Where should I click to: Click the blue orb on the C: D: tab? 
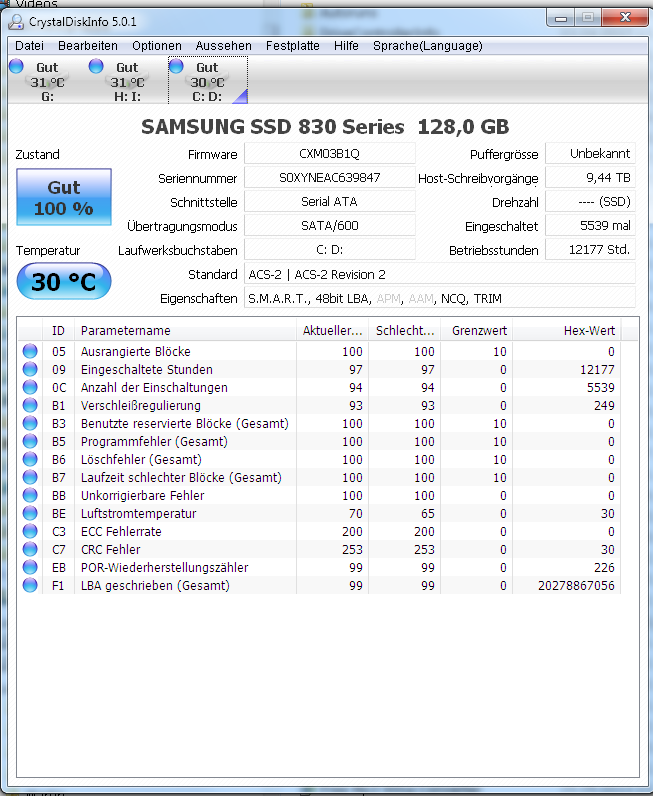click(176, 66)
